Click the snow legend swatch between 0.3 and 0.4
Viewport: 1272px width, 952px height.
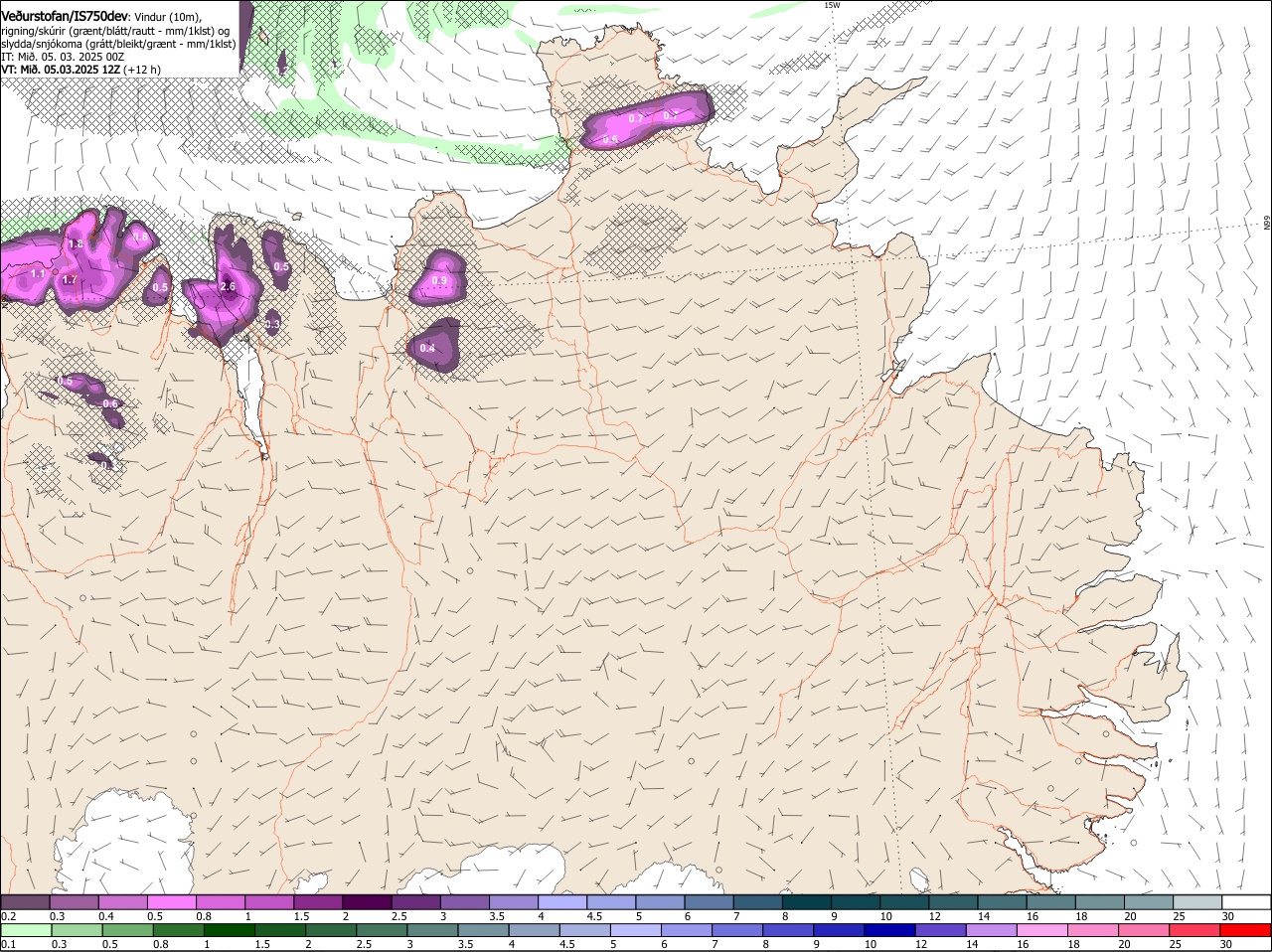tap(75, 901)
